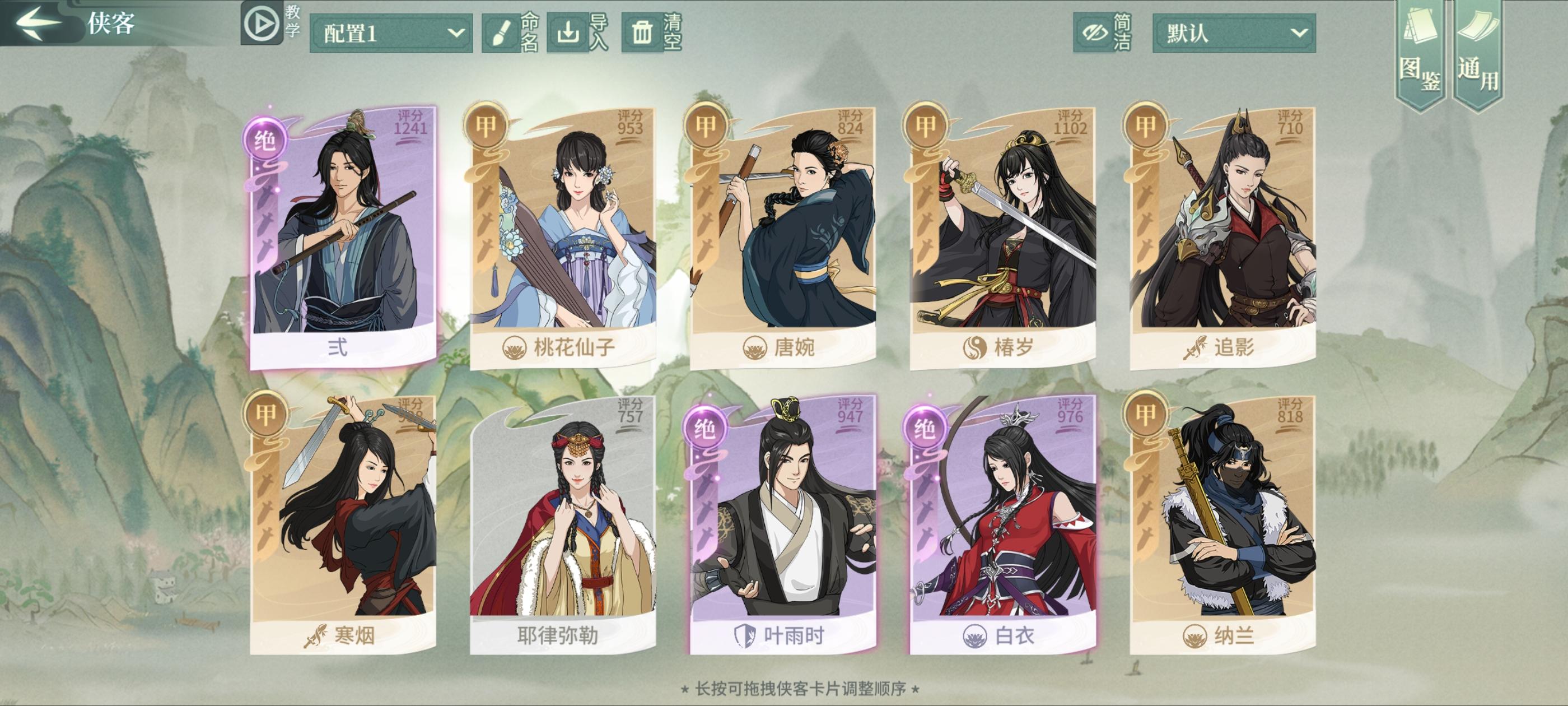Select the 弍 hero card
Screen dimensions: 1568x706
(x=343, y=238)
